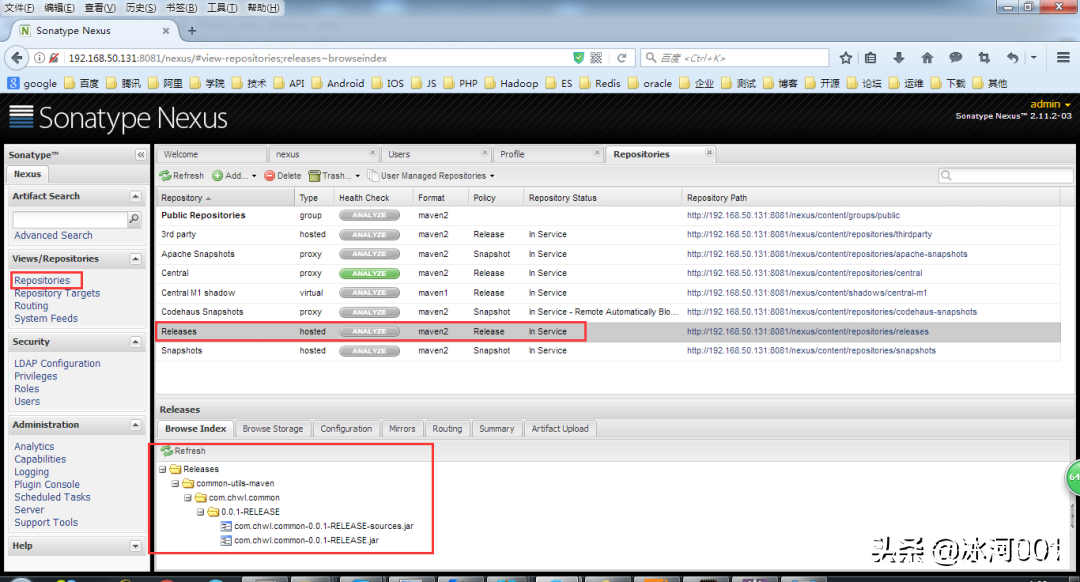Open a new browser tab with plus

click(x=192, y=30)
